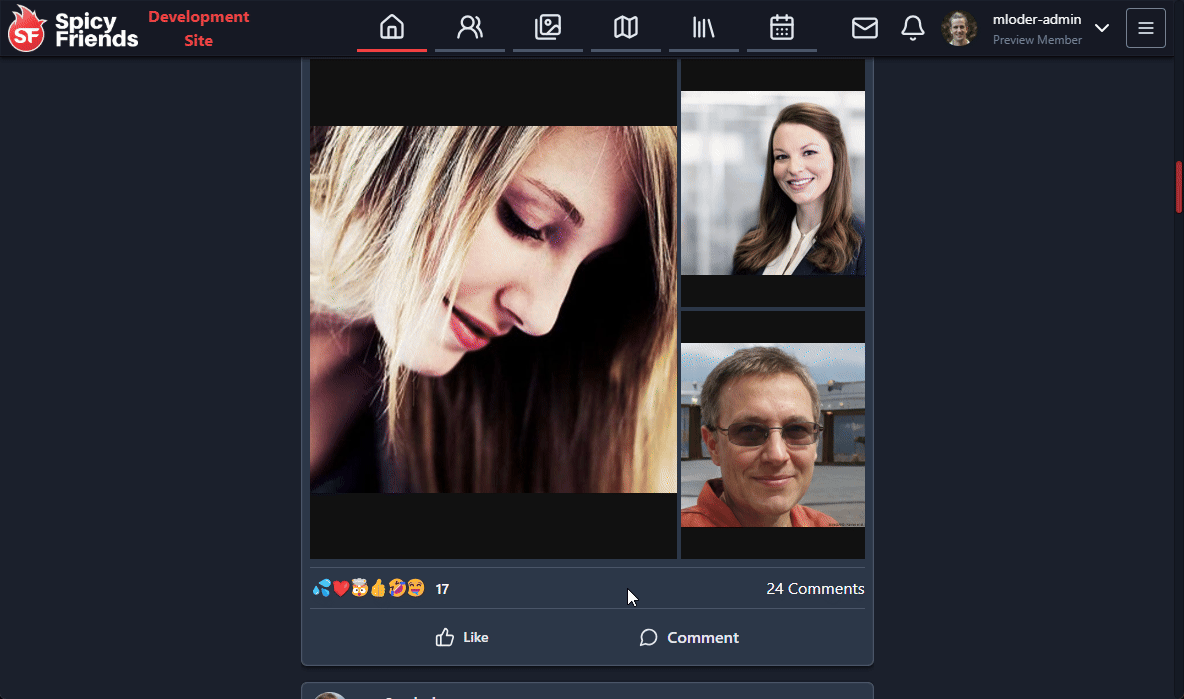
Task: Open the smiling brunette woman photo
Action: [773, 183]
